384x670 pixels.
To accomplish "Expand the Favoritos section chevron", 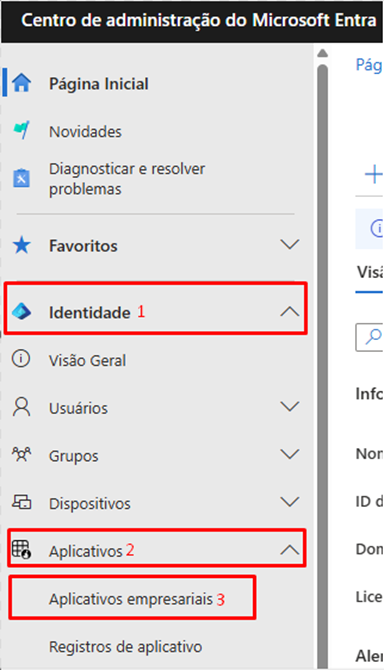I will click(x=289, y=245).
